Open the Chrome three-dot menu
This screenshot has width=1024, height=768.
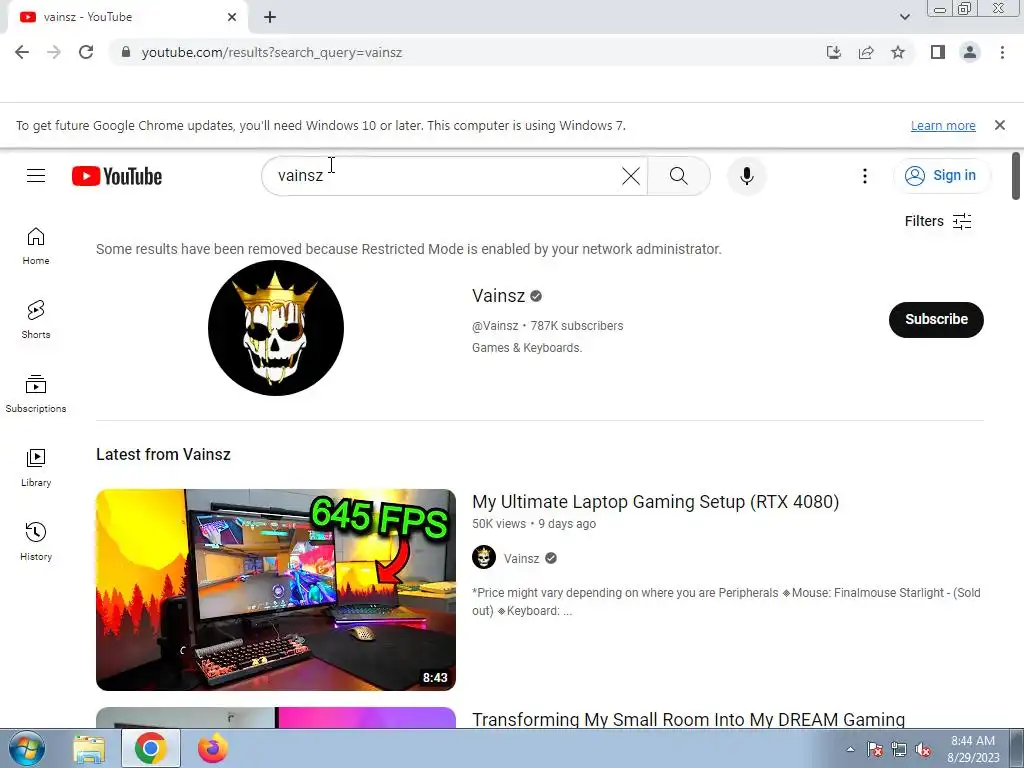coord(1002,52)
